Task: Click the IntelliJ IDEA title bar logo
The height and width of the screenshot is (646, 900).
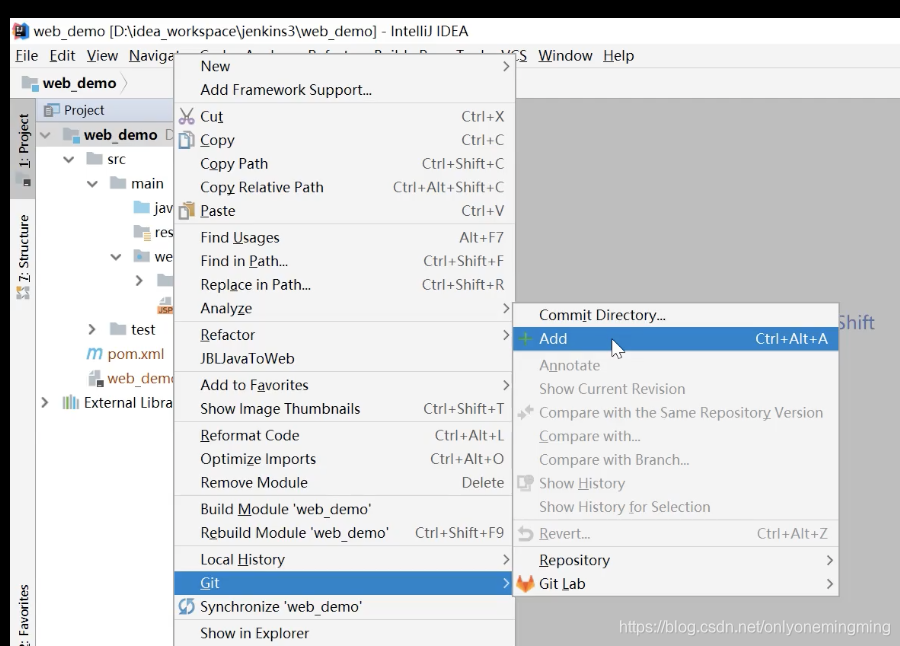Action: coord(21,31)
